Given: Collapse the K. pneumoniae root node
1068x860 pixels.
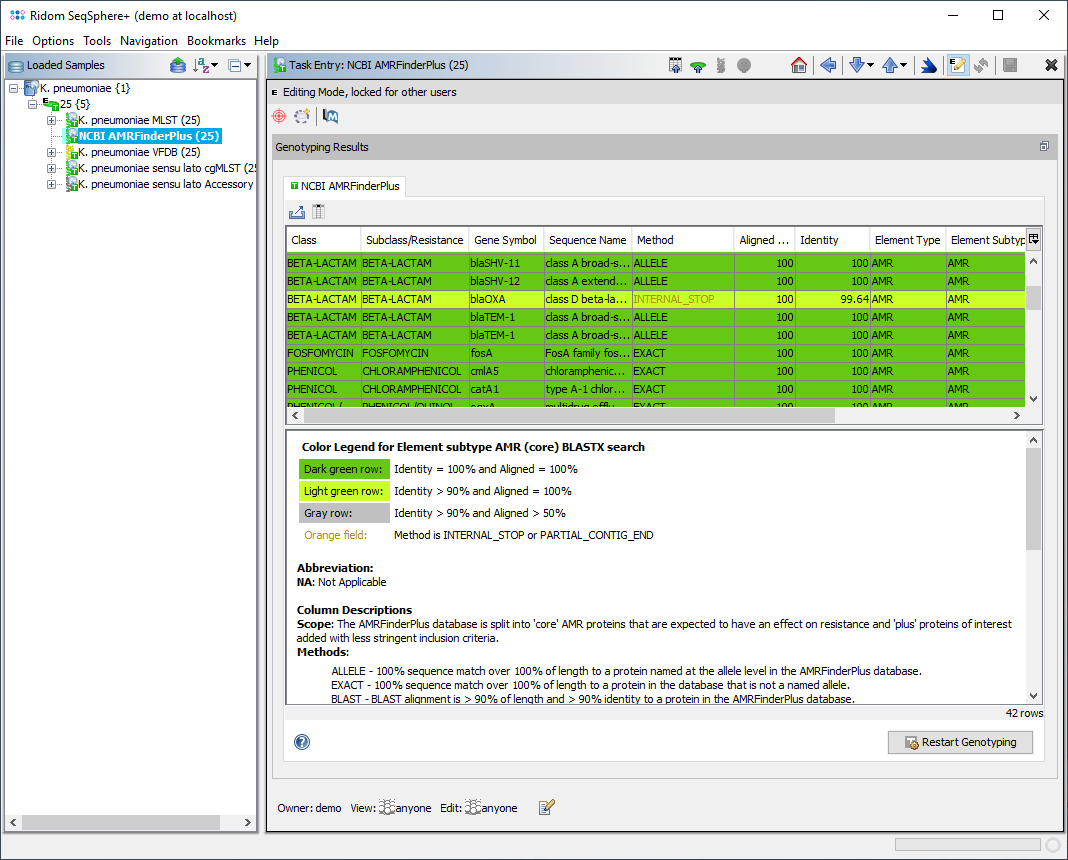Looking at the screenshot, I should click(x=14, y=88).
